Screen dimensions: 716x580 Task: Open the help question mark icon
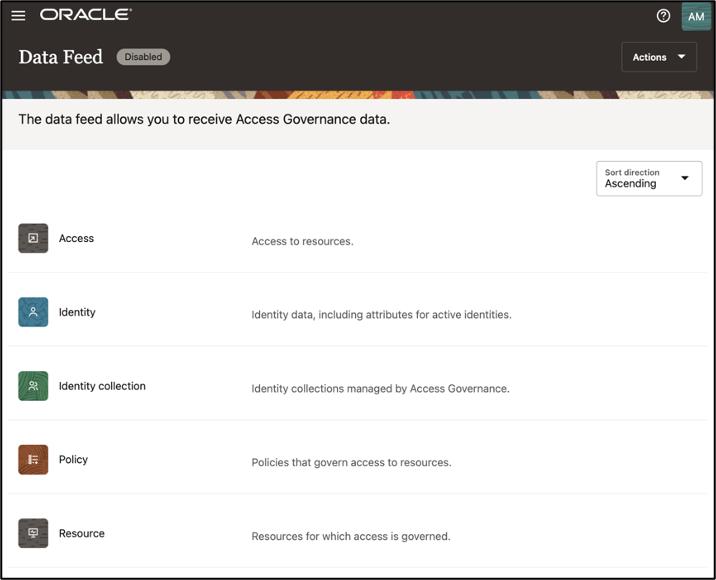[x=663, y=16]
